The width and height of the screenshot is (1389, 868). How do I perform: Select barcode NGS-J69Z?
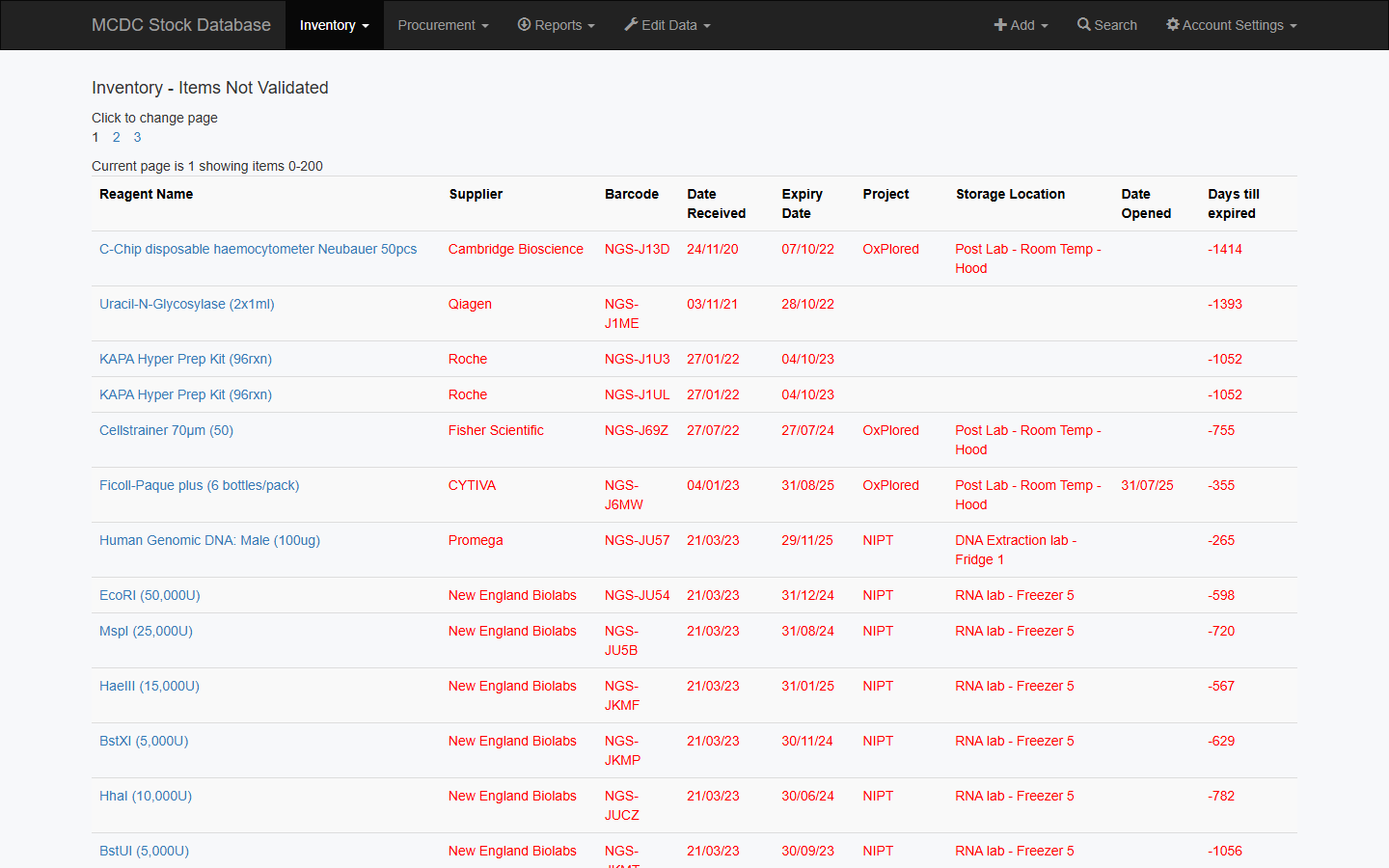636,430
